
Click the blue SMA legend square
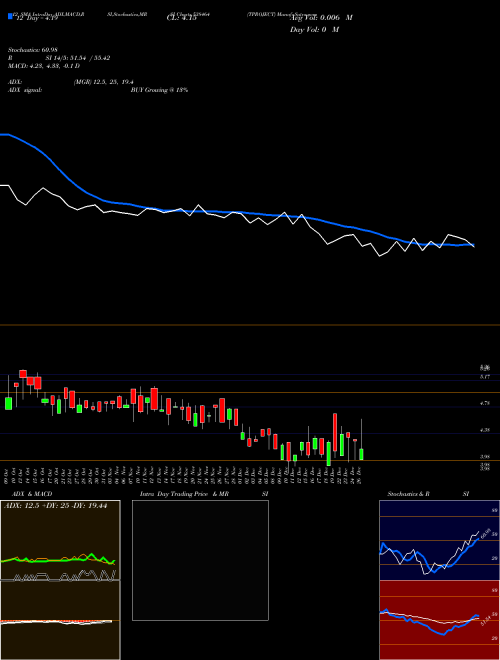(10, 16)
